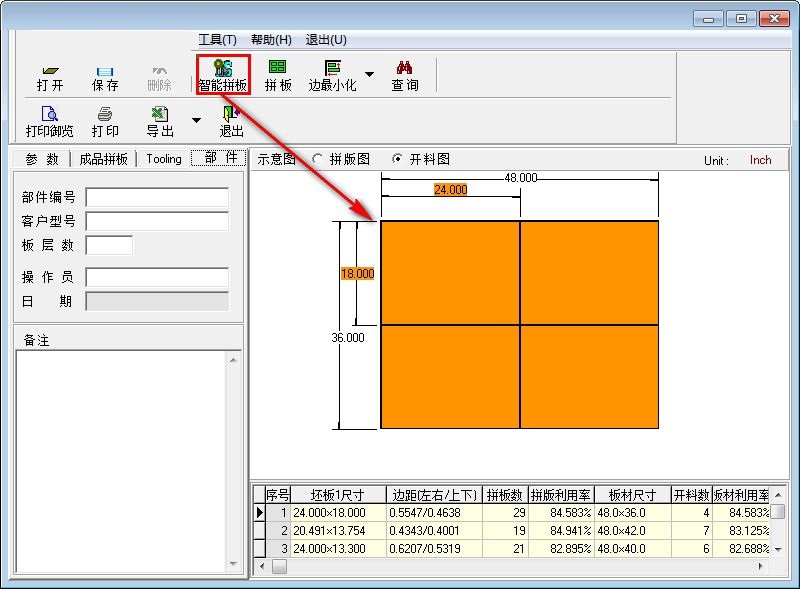Select the 边最小化 edge minimize tool
Image resolution: width=800 pixels, height=589 pixels.
click(x=333, y=76)
